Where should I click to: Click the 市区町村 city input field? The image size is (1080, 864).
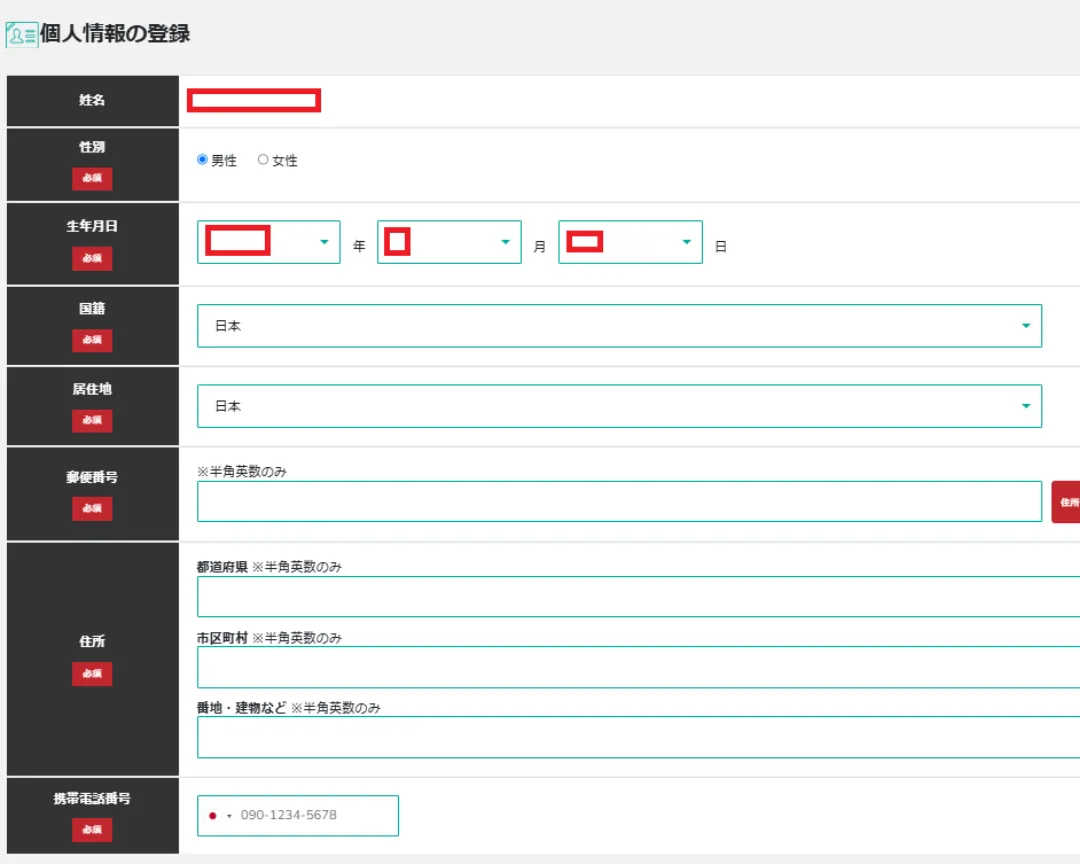pyautogui.click(x=638, y=667)
